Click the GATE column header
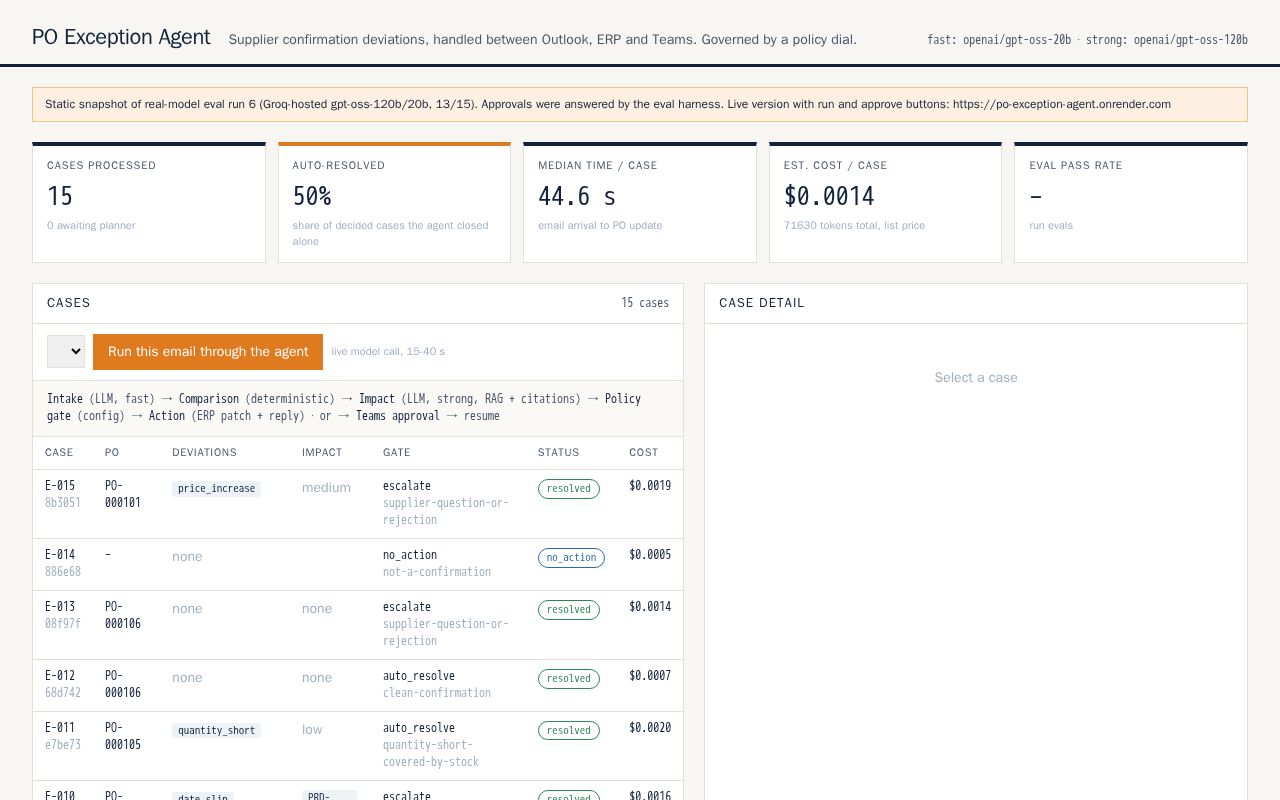This screenshot has width=1280, height=800. [397, 453]
